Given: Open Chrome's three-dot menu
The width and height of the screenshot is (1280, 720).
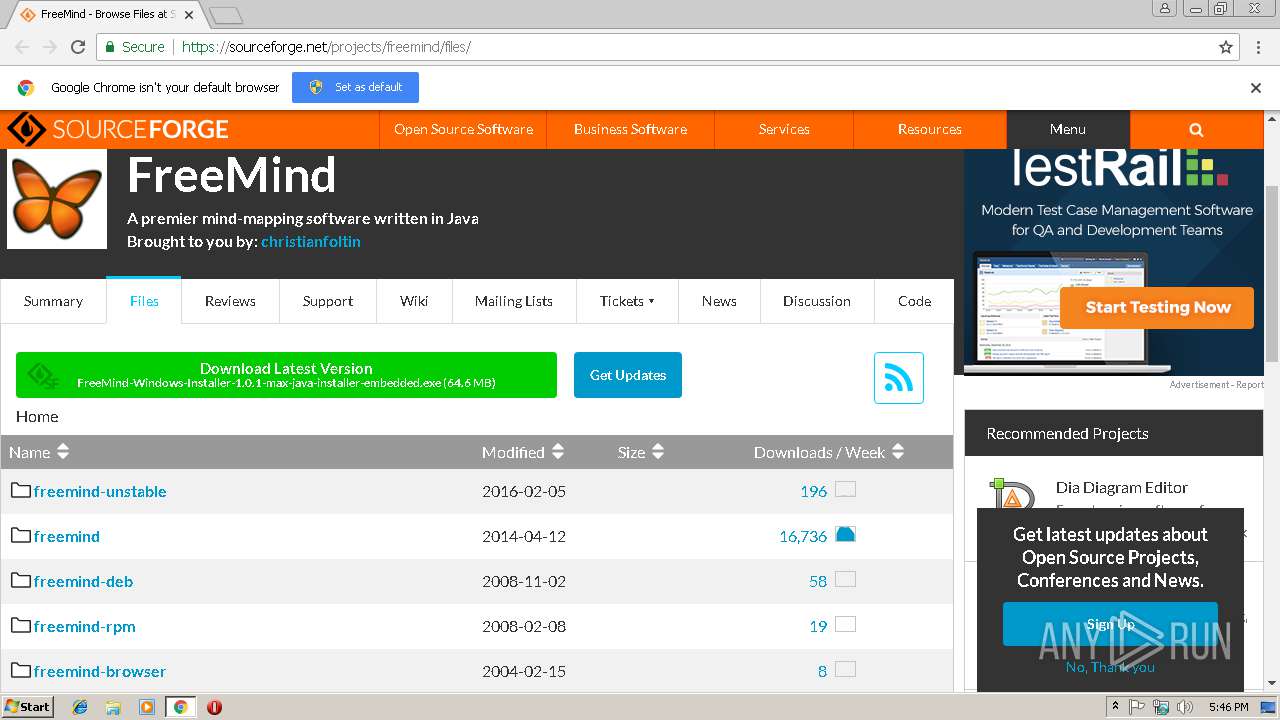Looking at the screenshot, I should coord(1257,47).
